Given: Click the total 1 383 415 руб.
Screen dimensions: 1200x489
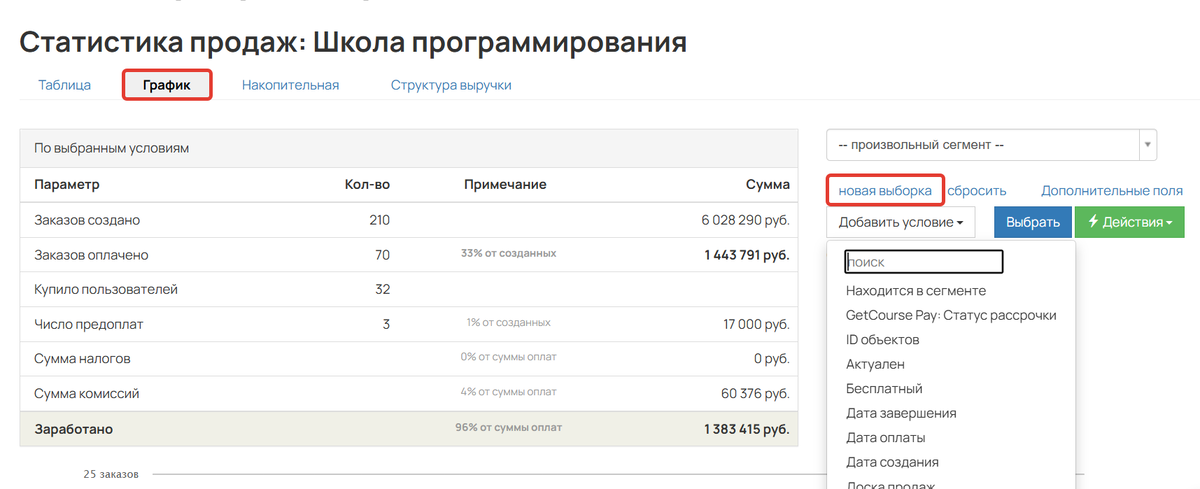Looking at the screenshot, I should pos(746,429).
